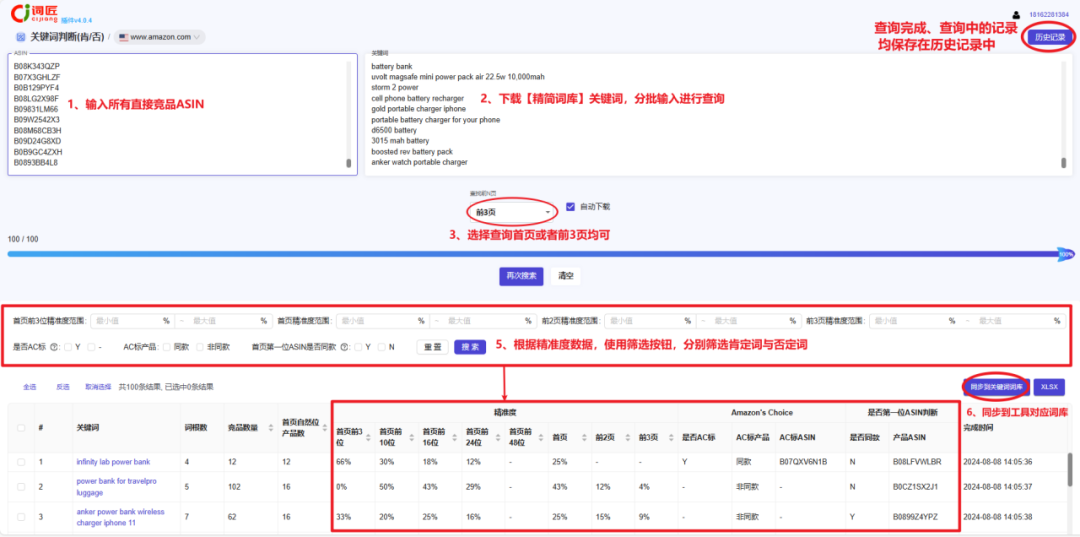Check N for 首页第一位ASIN是否同款
Image resolution: width=1080 pixels, height=537 pixels.
(x=382, y=347)
